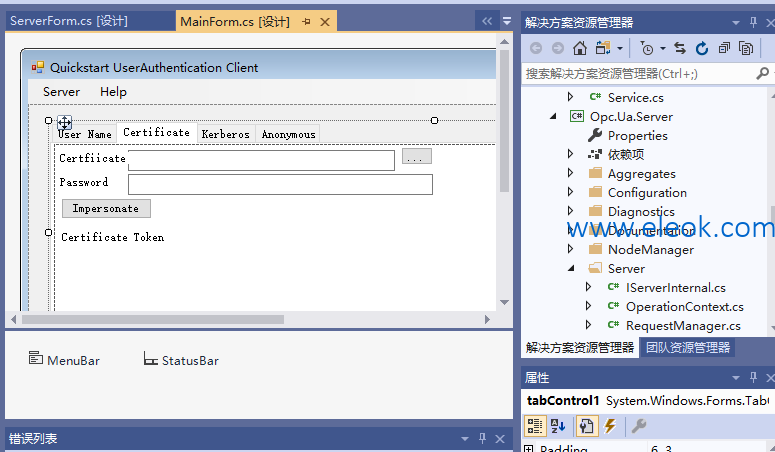
Task: Collapse the Opc.Ua.Server project node
Action: click(x=553, y=116)
